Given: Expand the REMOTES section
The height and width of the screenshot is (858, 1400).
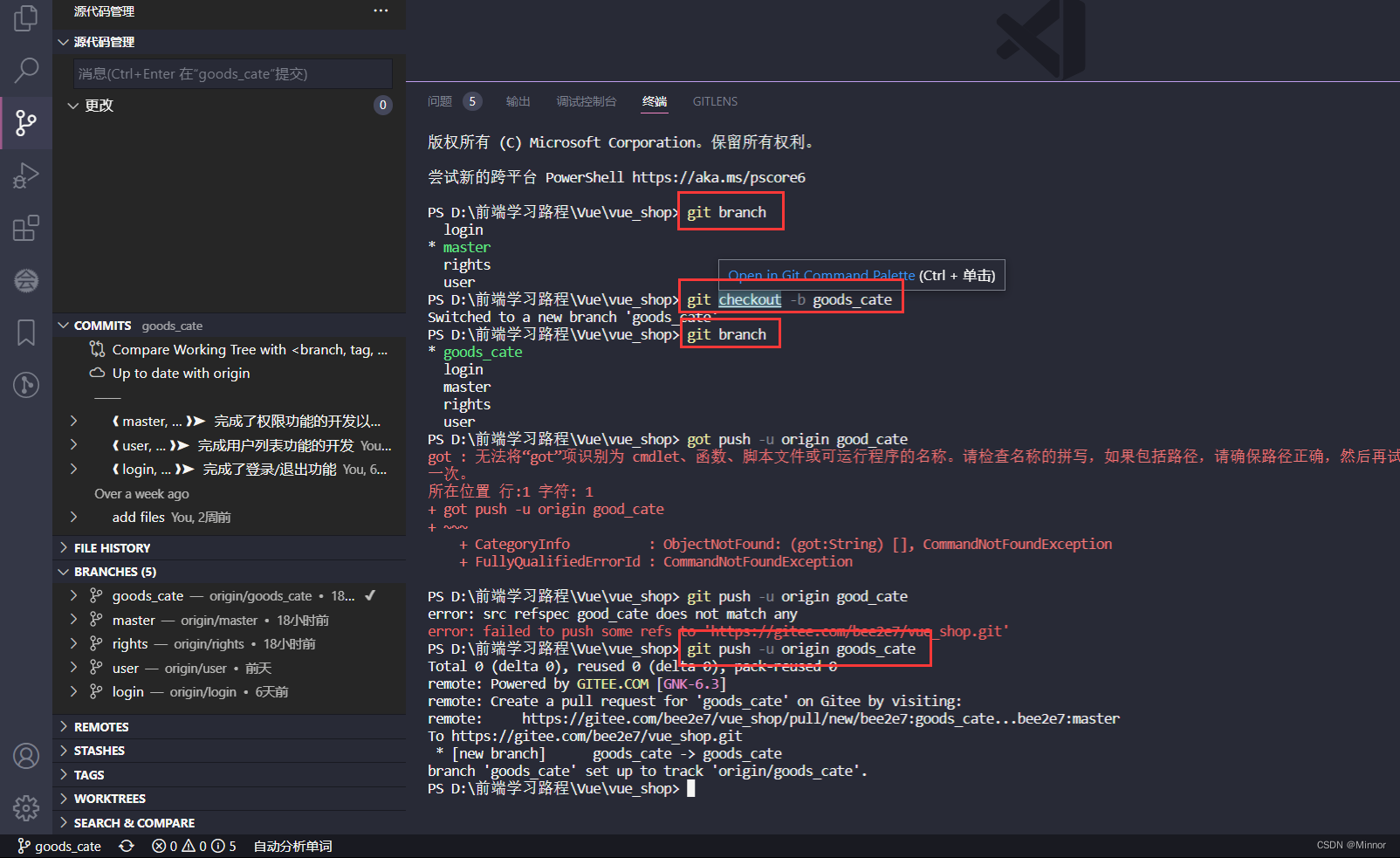Looking at the screenshot, I should 63,726.
